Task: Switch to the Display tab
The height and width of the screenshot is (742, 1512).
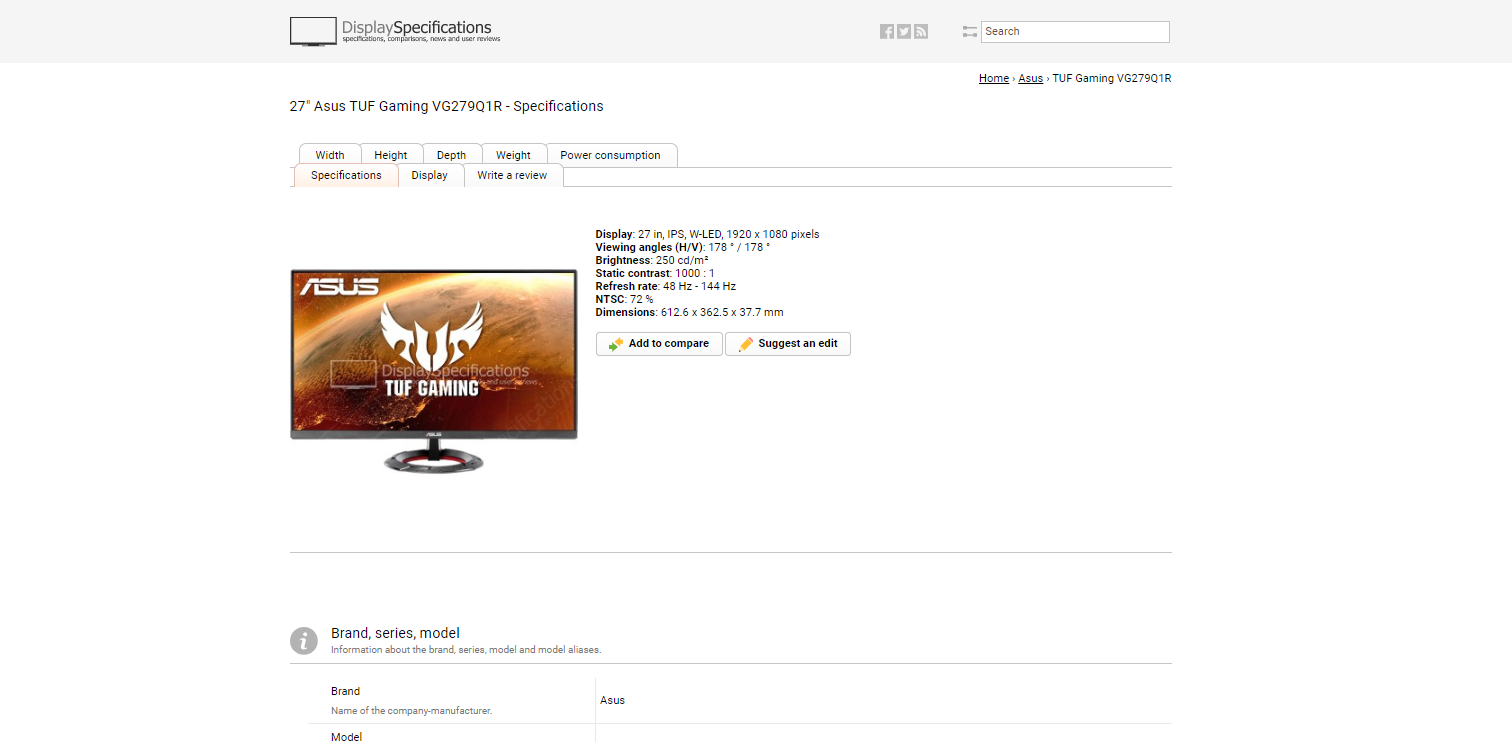Action: click(430, 175)
